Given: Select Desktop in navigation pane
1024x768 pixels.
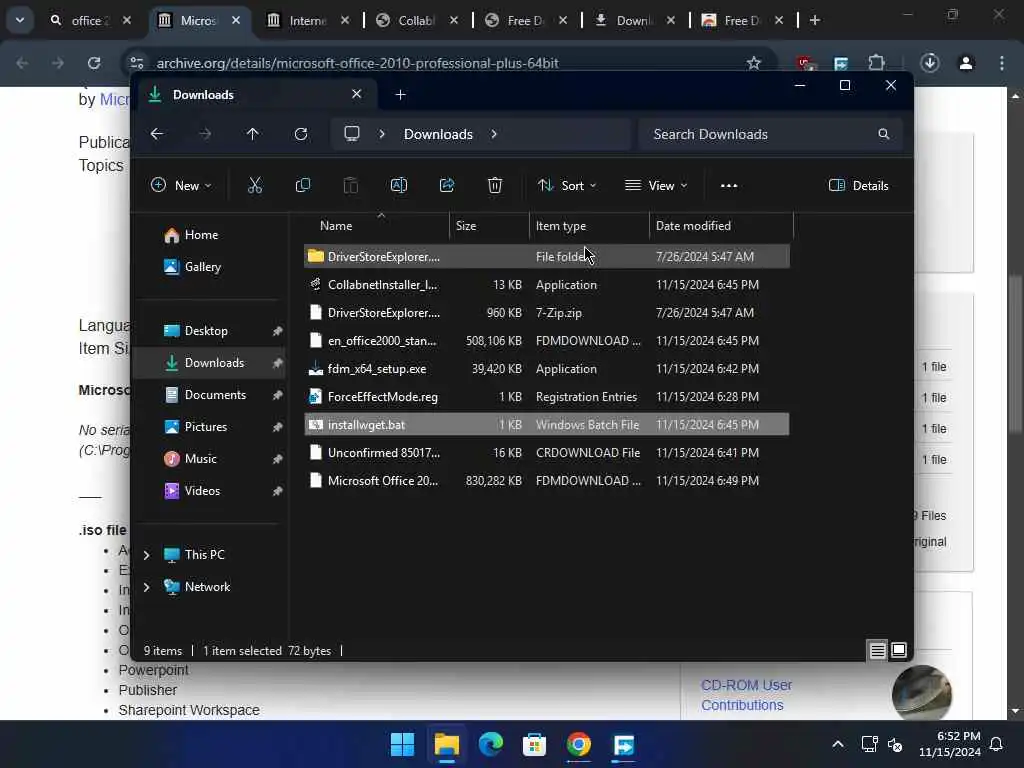Looking at the screenshot, I should (x=209, y=330).
